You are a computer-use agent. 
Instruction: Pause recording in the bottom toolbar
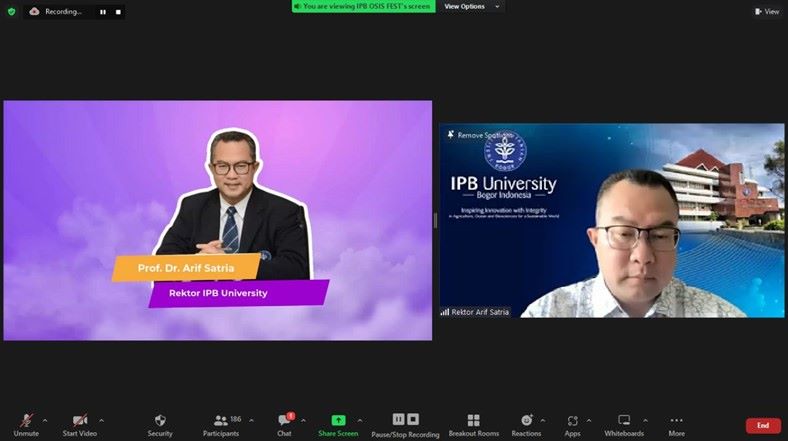(399, 419)
